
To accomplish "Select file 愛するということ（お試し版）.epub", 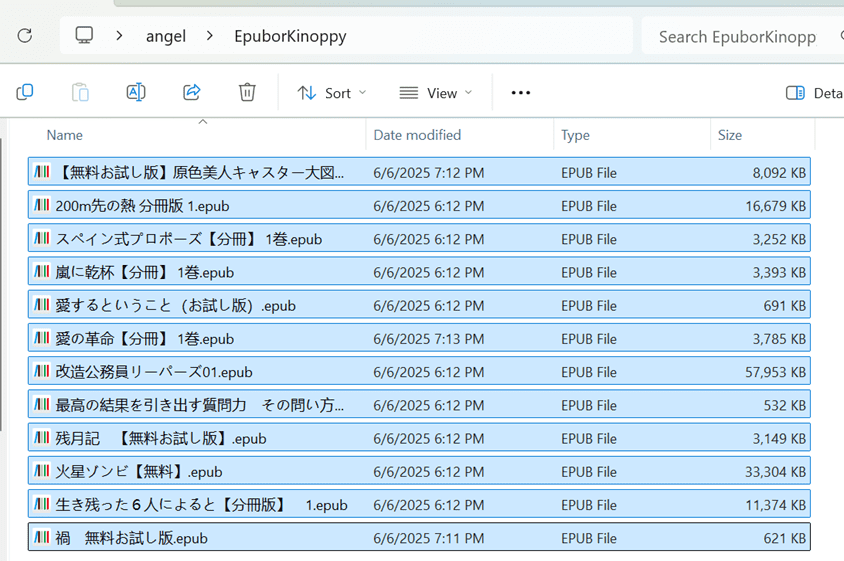I will (x=419, y=305).
